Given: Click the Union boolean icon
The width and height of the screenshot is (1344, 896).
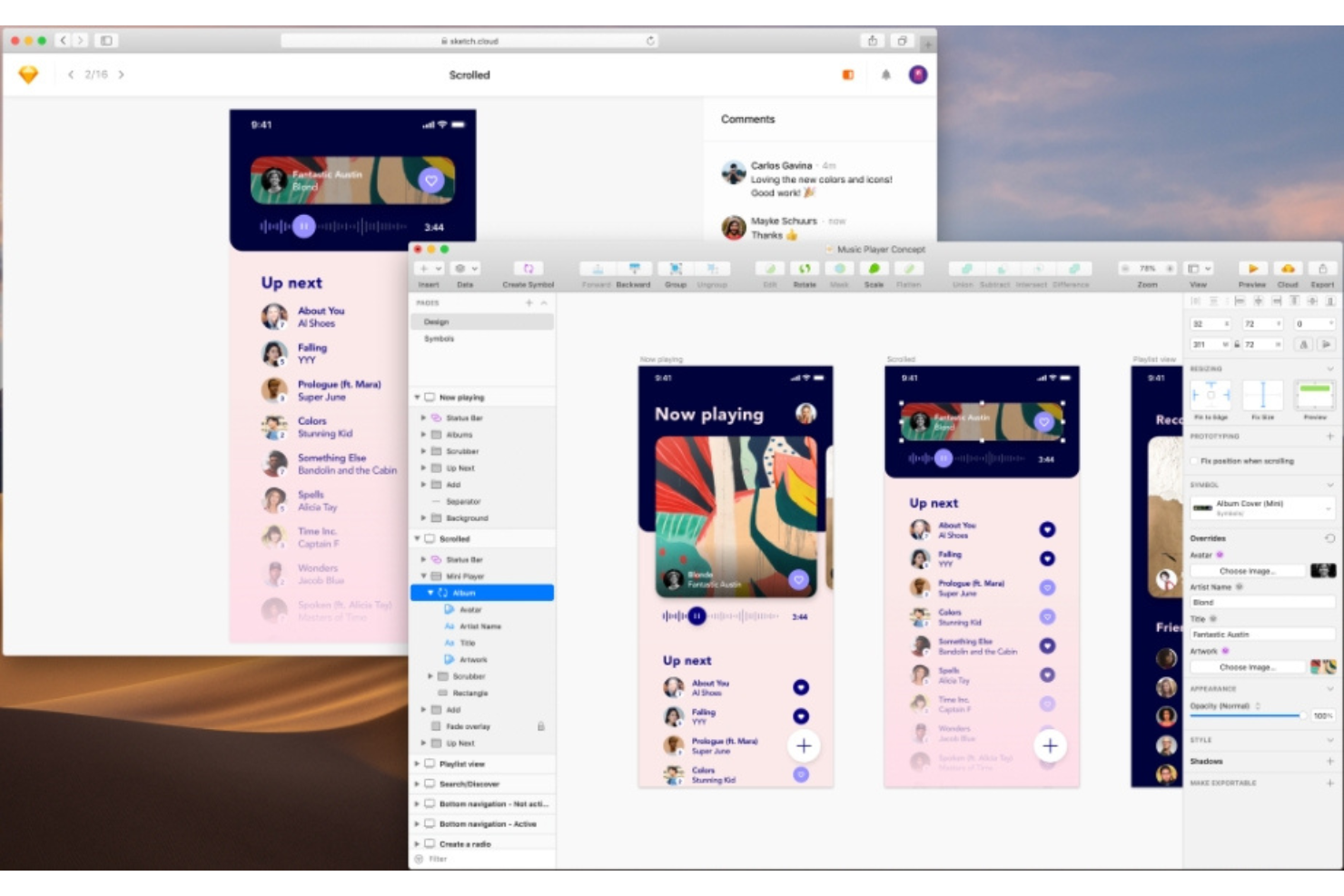Looking at the screenshot, I should [x=966, y=269].
